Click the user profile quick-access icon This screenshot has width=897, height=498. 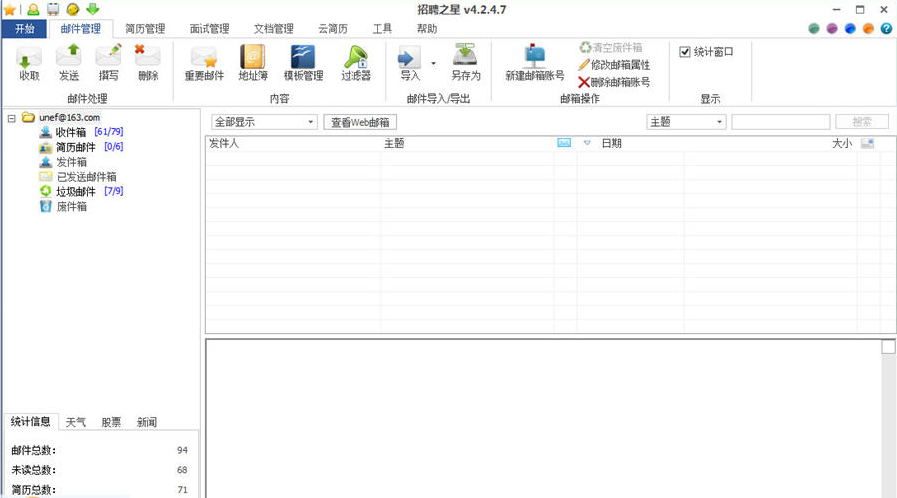point(33,9)
